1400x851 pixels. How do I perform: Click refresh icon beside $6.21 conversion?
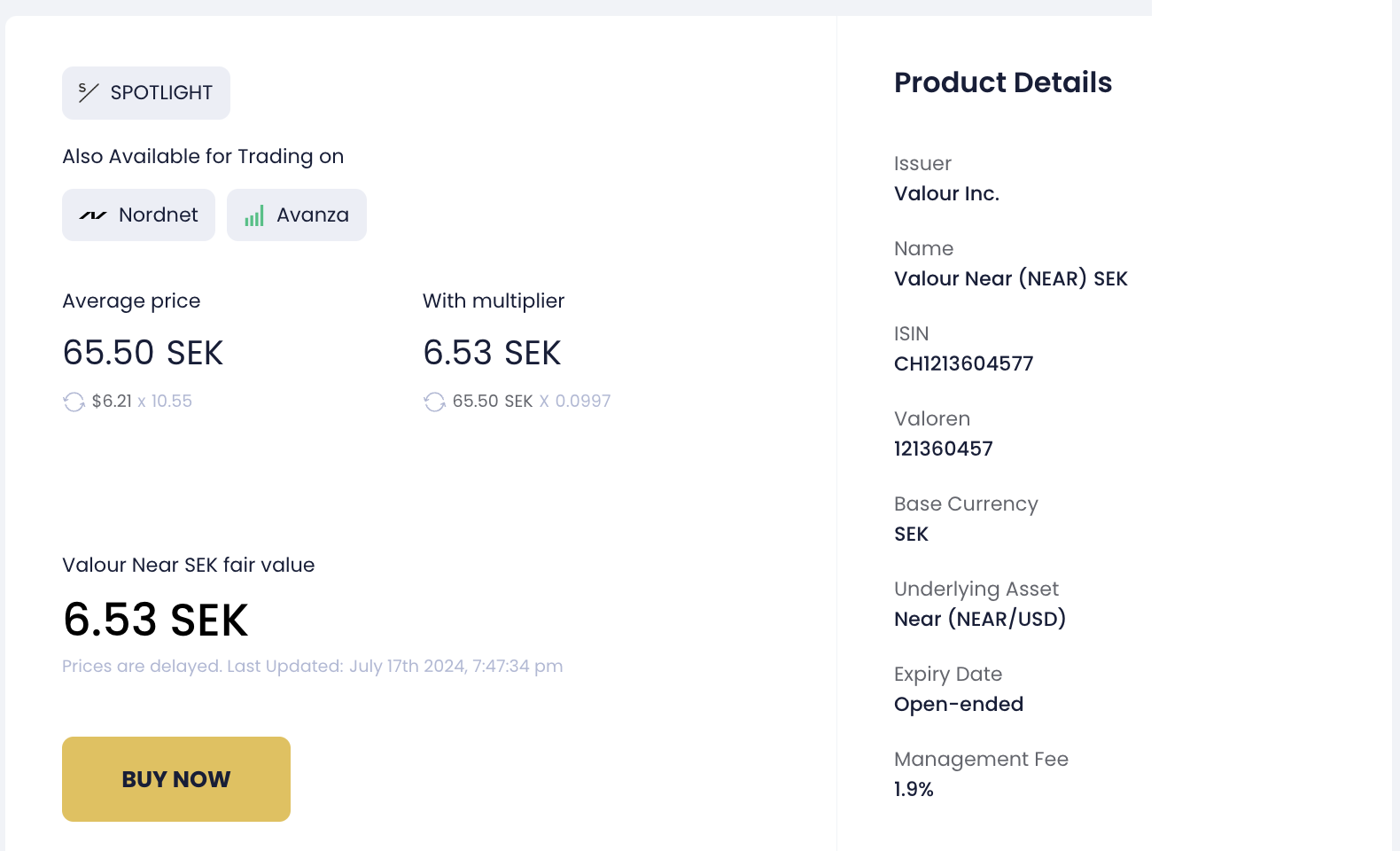[x=74, y=402]
